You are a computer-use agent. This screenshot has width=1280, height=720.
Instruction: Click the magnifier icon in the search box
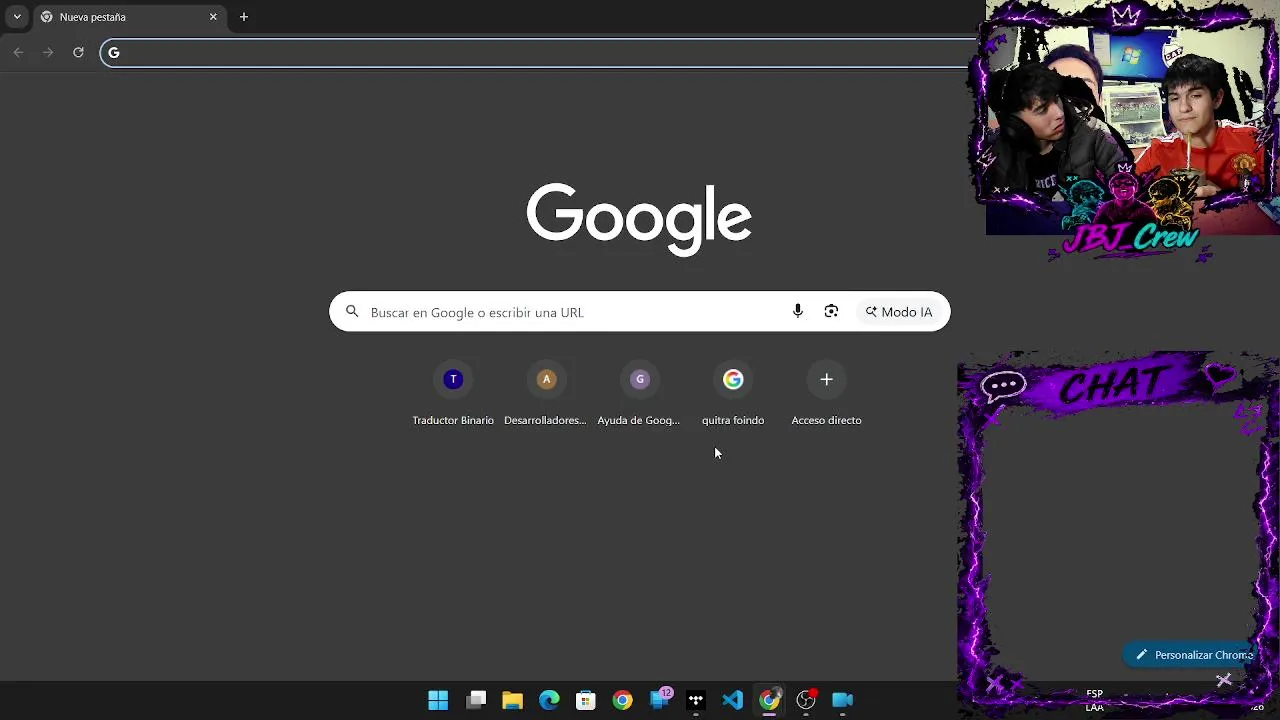pyautogui.click(x=352, y=312)
